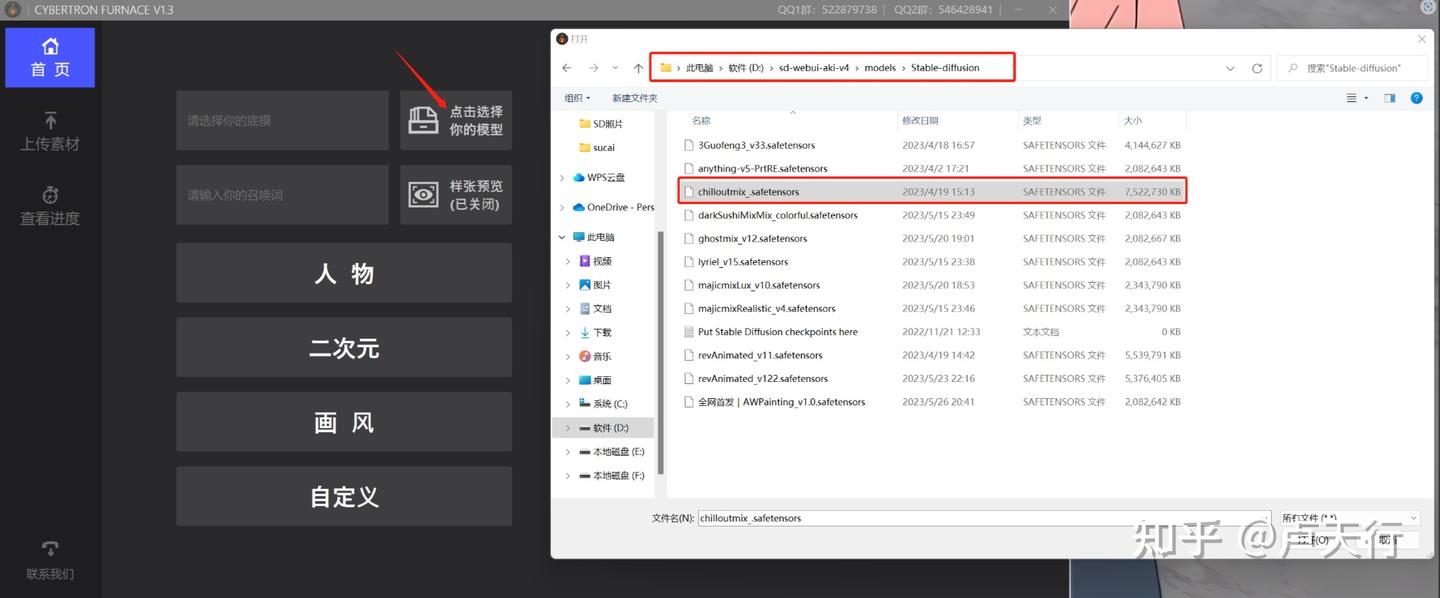Select lyriel_v15.safetensors file

pos(932,262)
